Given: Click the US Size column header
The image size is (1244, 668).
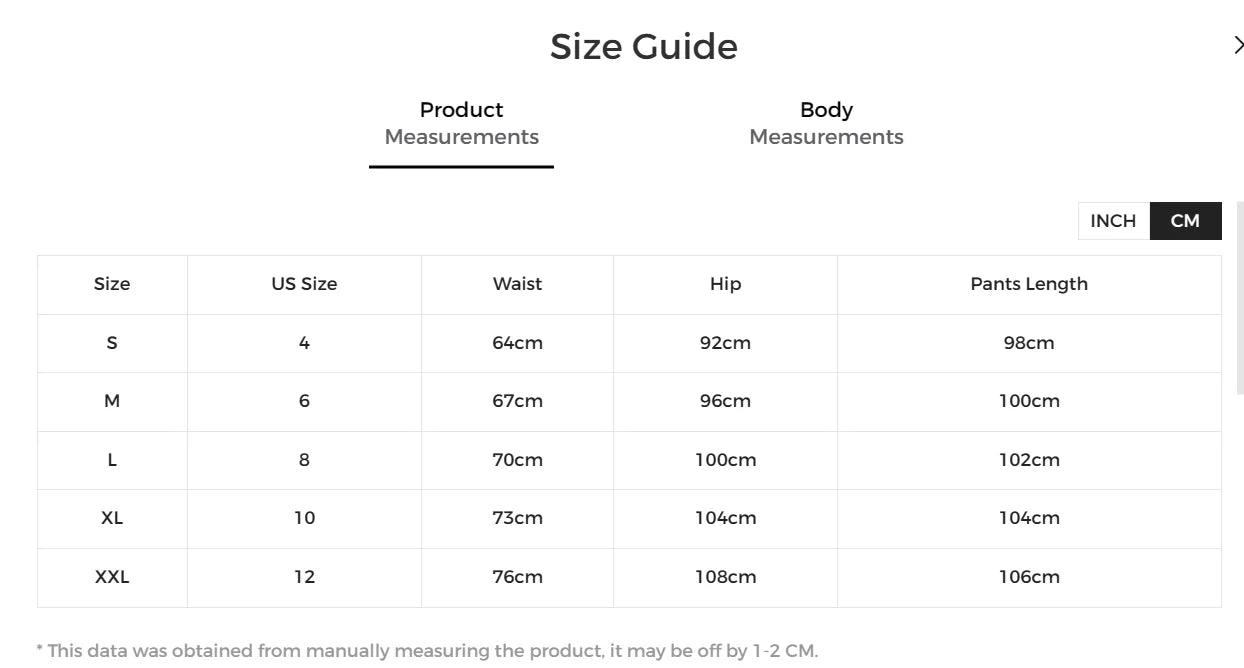Looking at the screenshot, I should (304, 284).
